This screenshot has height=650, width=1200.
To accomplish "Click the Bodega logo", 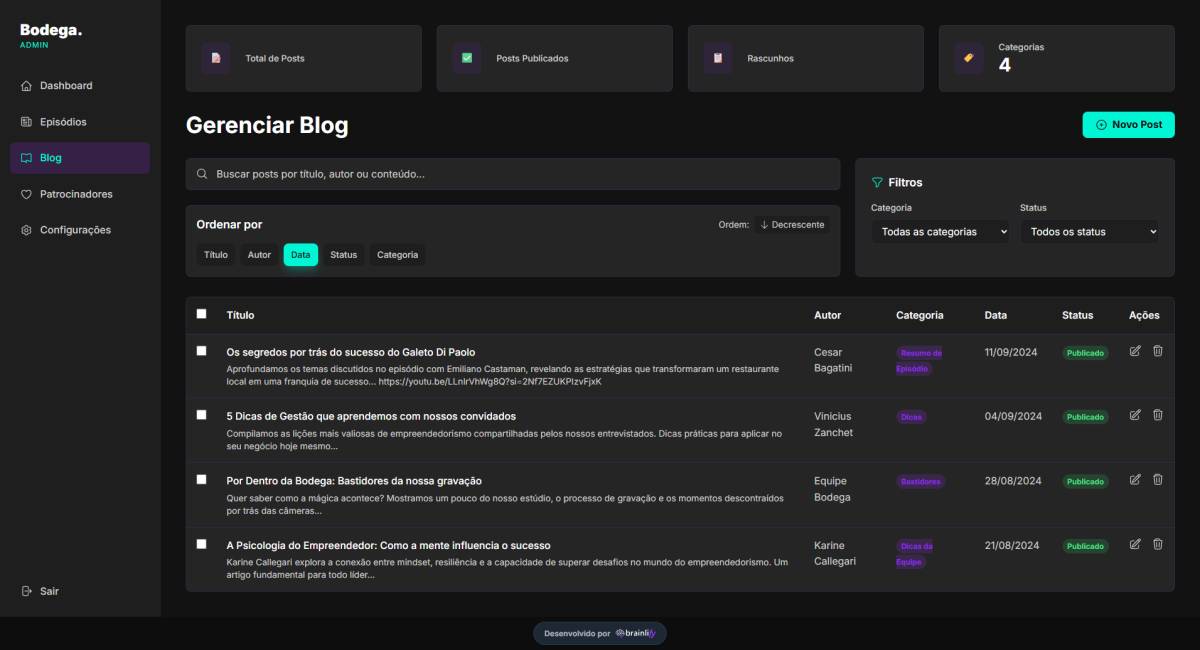I will pyautogui.click(x=51, y=30).
